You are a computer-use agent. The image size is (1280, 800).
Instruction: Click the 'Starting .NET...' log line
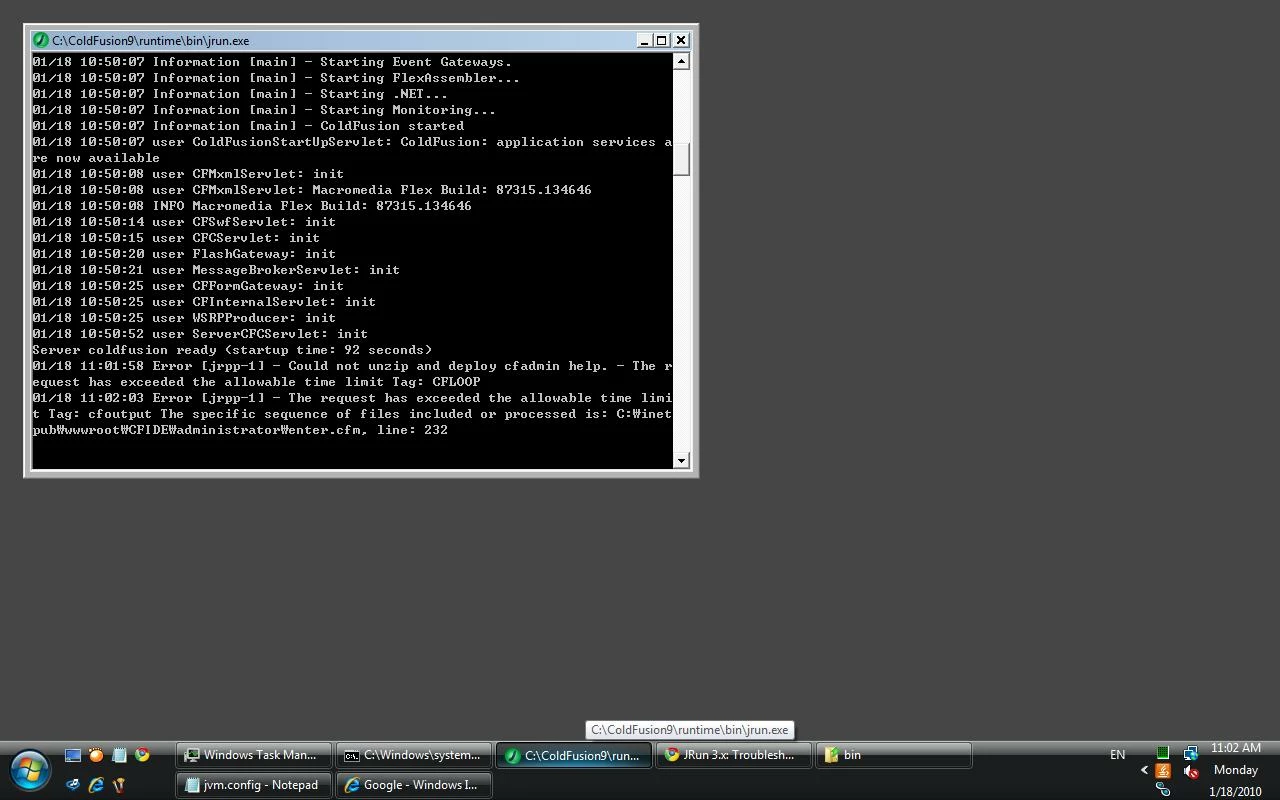click(240, 94)
